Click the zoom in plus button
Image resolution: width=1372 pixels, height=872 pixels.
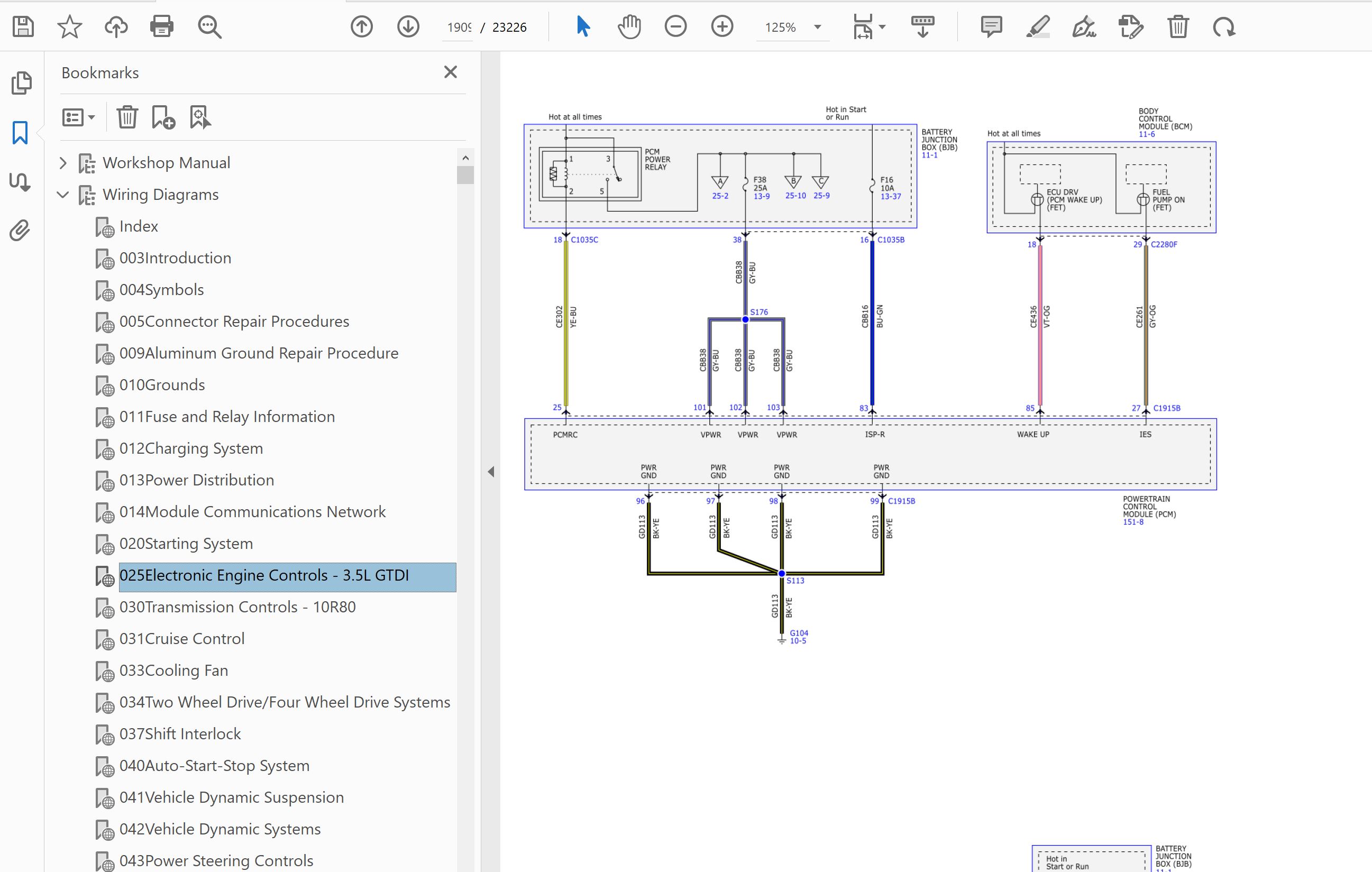point(722,27)
